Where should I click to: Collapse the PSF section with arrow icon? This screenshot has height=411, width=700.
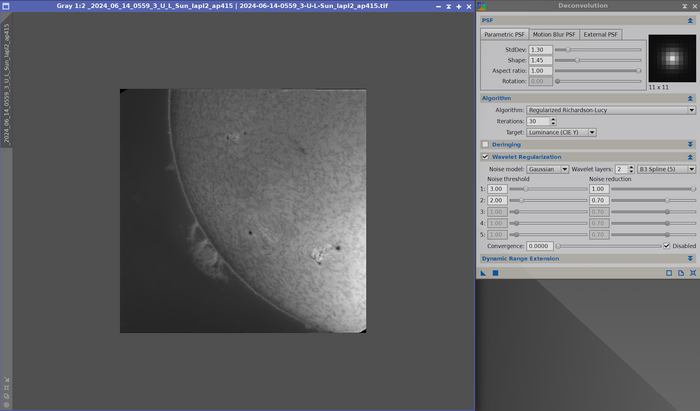690,19
